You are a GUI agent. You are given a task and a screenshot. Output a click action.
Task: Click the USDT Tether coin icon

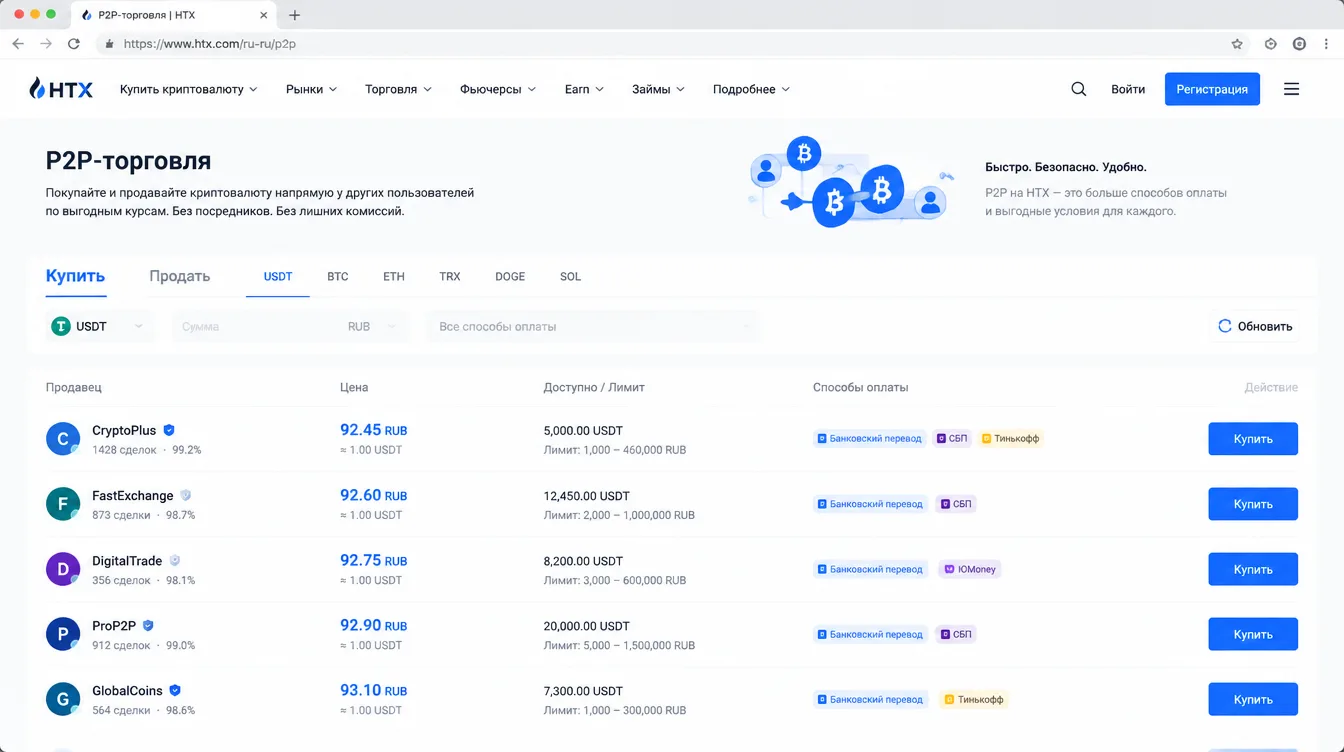point(61,326)
